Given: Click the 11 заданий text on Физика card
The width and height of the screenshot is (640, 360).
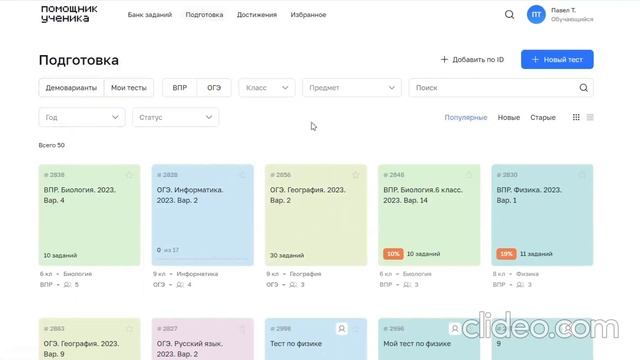Looking at the screenshot, I should coord(536,254).
